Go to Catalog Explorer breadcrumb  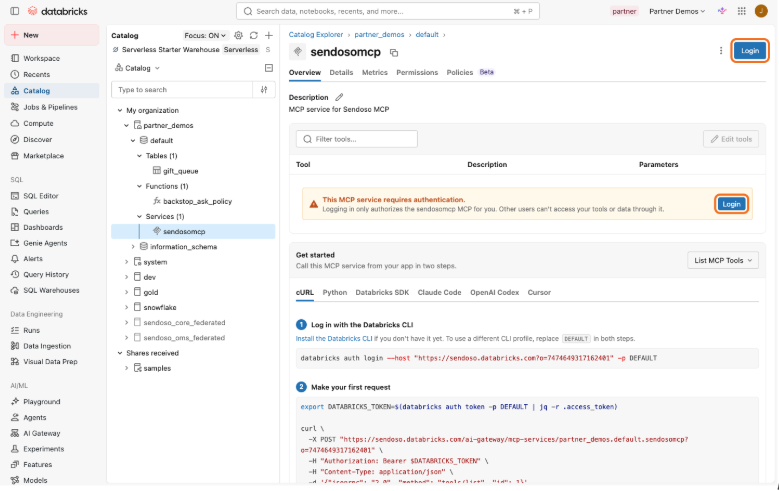[x=316, y=35]
